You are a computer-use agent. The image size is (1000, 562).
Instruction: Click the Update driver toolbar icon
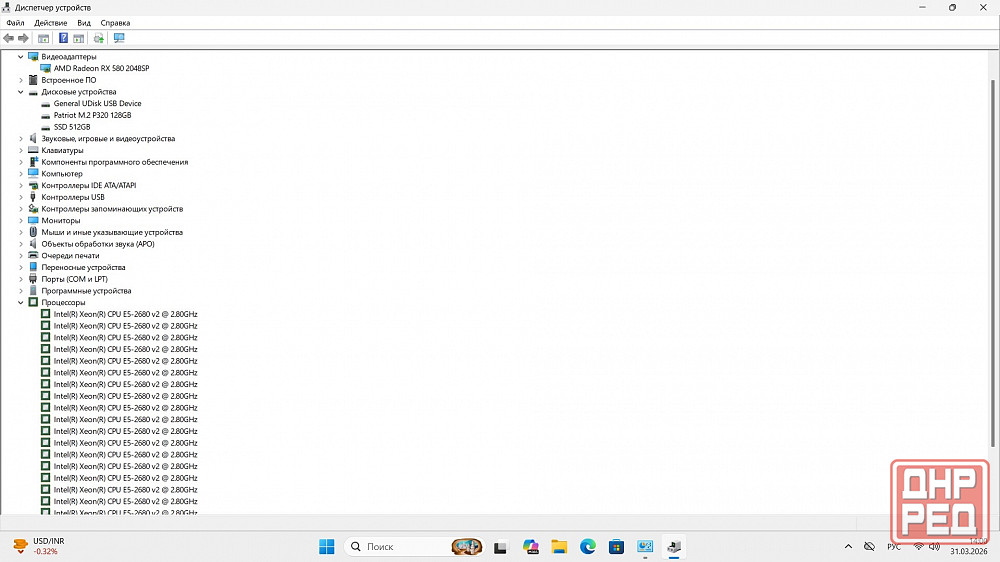click(98, 38)
